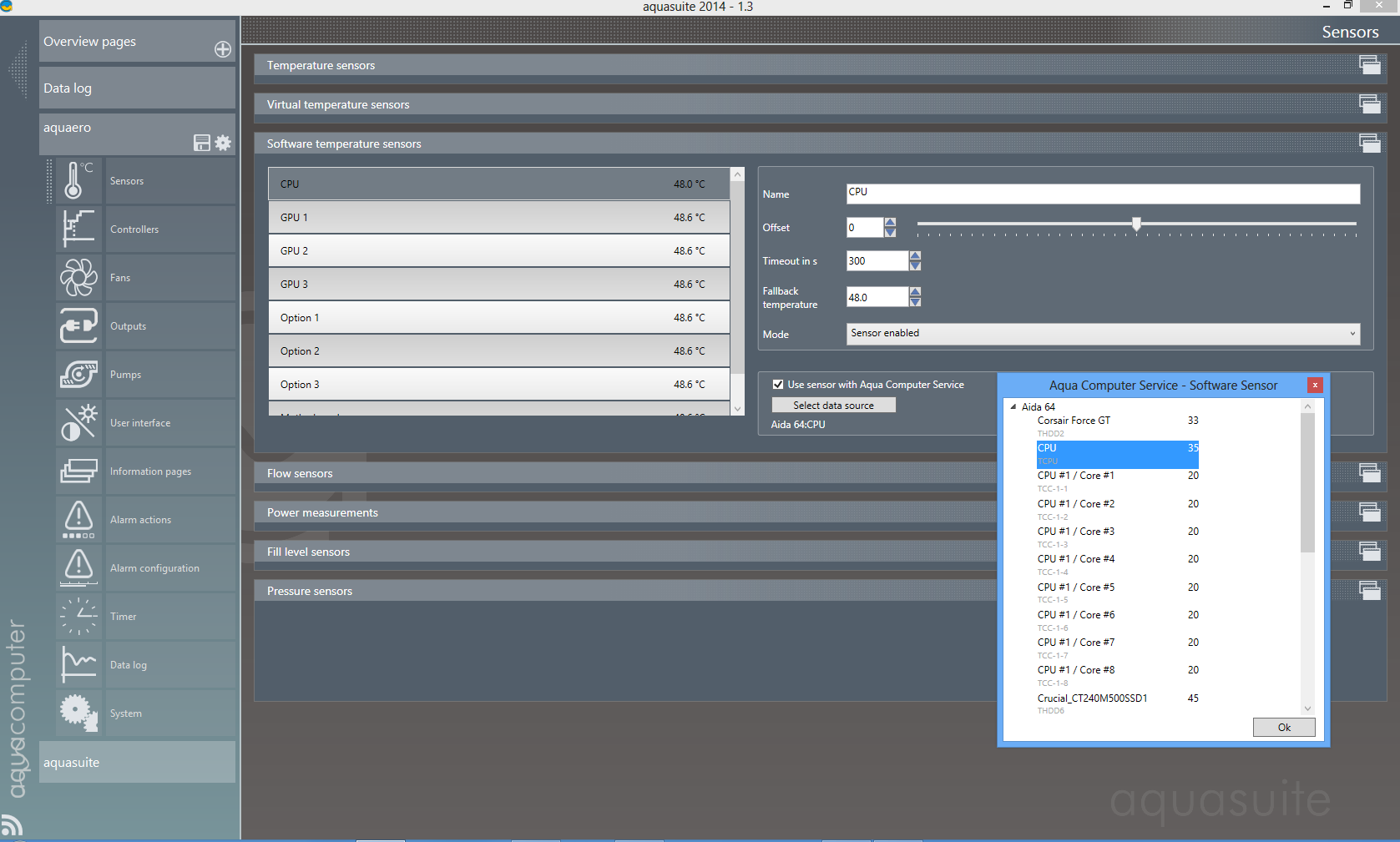Open the Timer clock icon
Viewport: 1400px width, 842px height.
pos(78,617)
